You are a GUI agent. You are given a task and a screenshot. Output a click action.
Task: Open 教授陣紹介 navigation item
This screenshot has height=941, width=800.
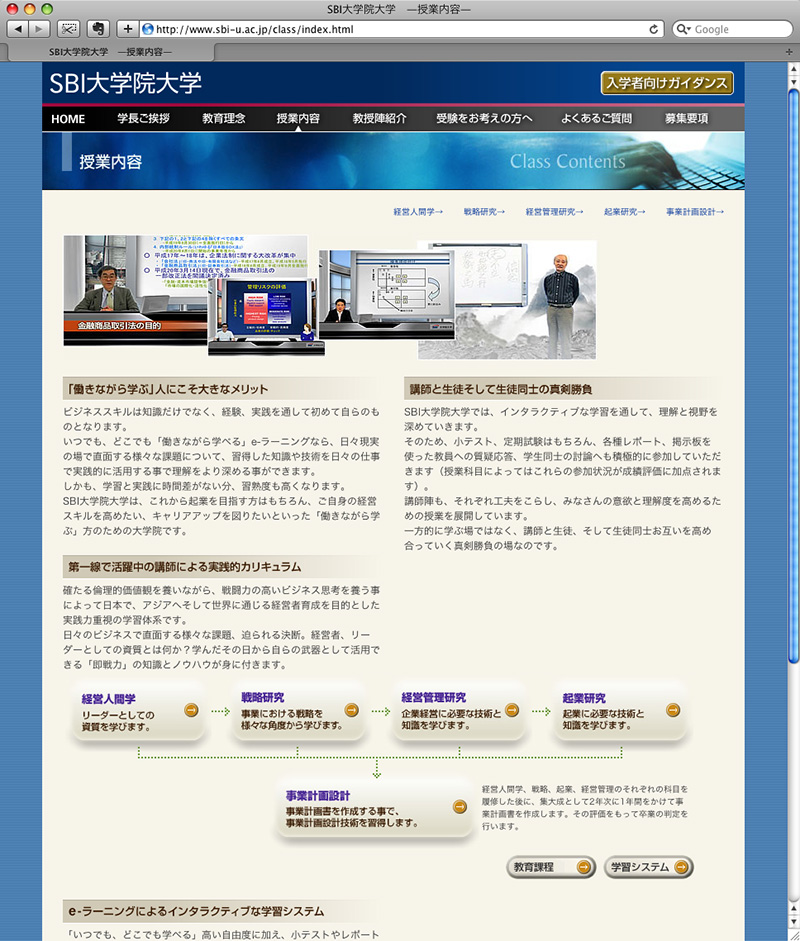pos(379,118)
